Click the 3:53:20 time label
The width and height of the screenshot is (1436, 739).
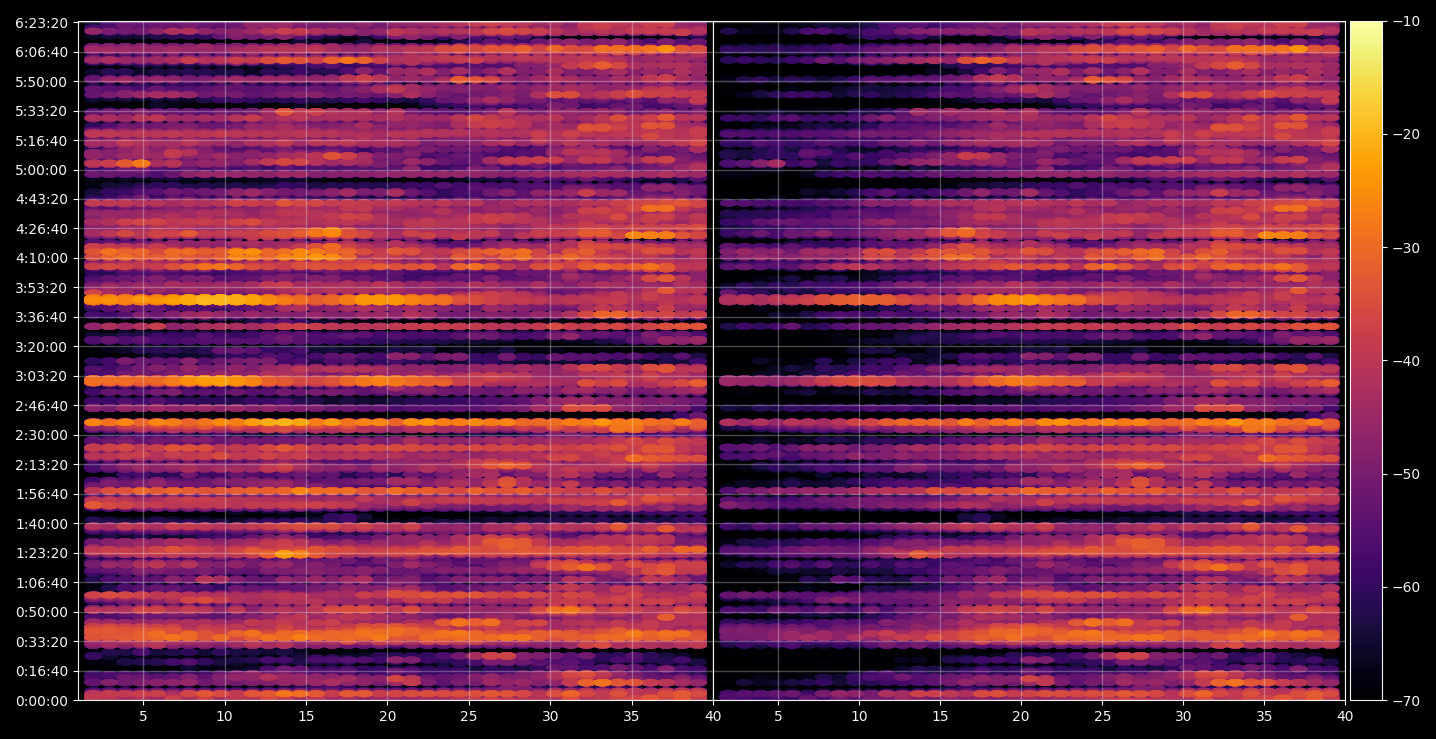coord(42,288)
